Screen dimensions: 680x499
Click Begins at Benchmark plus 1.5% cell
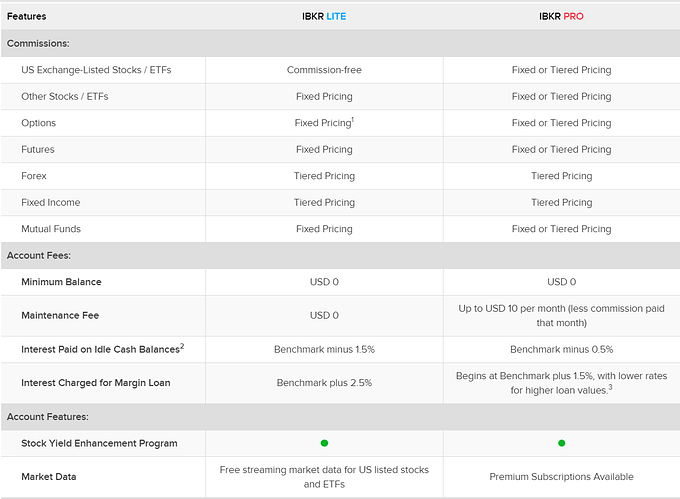coord(561,383)
